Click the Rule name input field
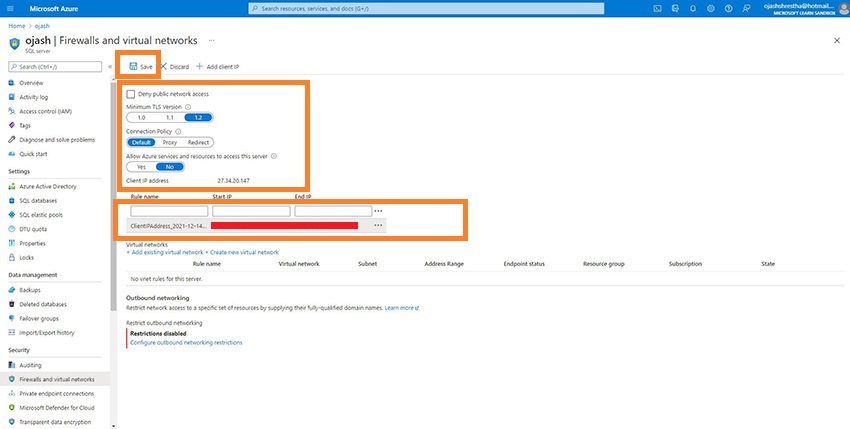Screen dimensions: 850x429 pos(169,211)
